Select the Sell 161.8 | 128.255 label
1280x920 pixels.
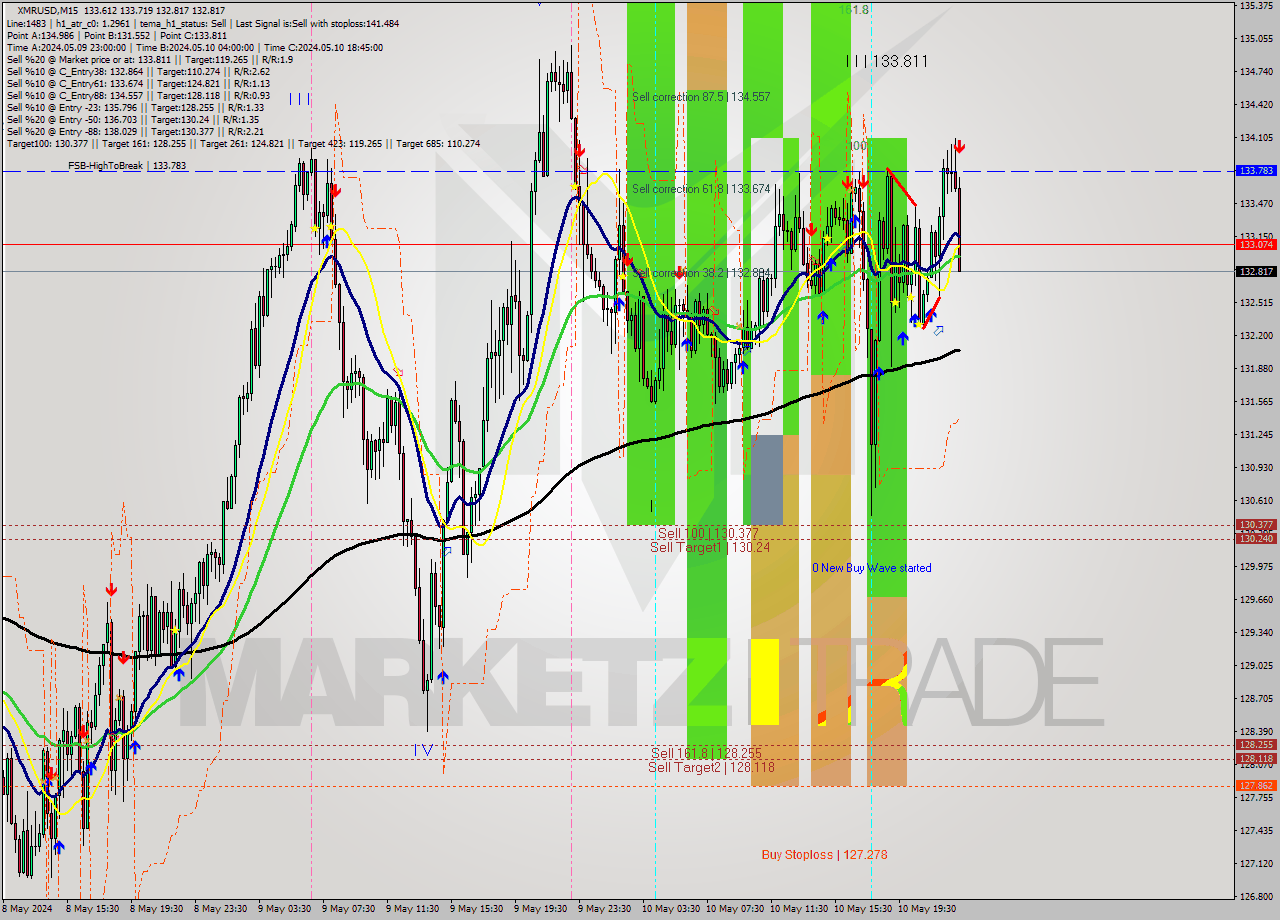click(x=706, y=753)
